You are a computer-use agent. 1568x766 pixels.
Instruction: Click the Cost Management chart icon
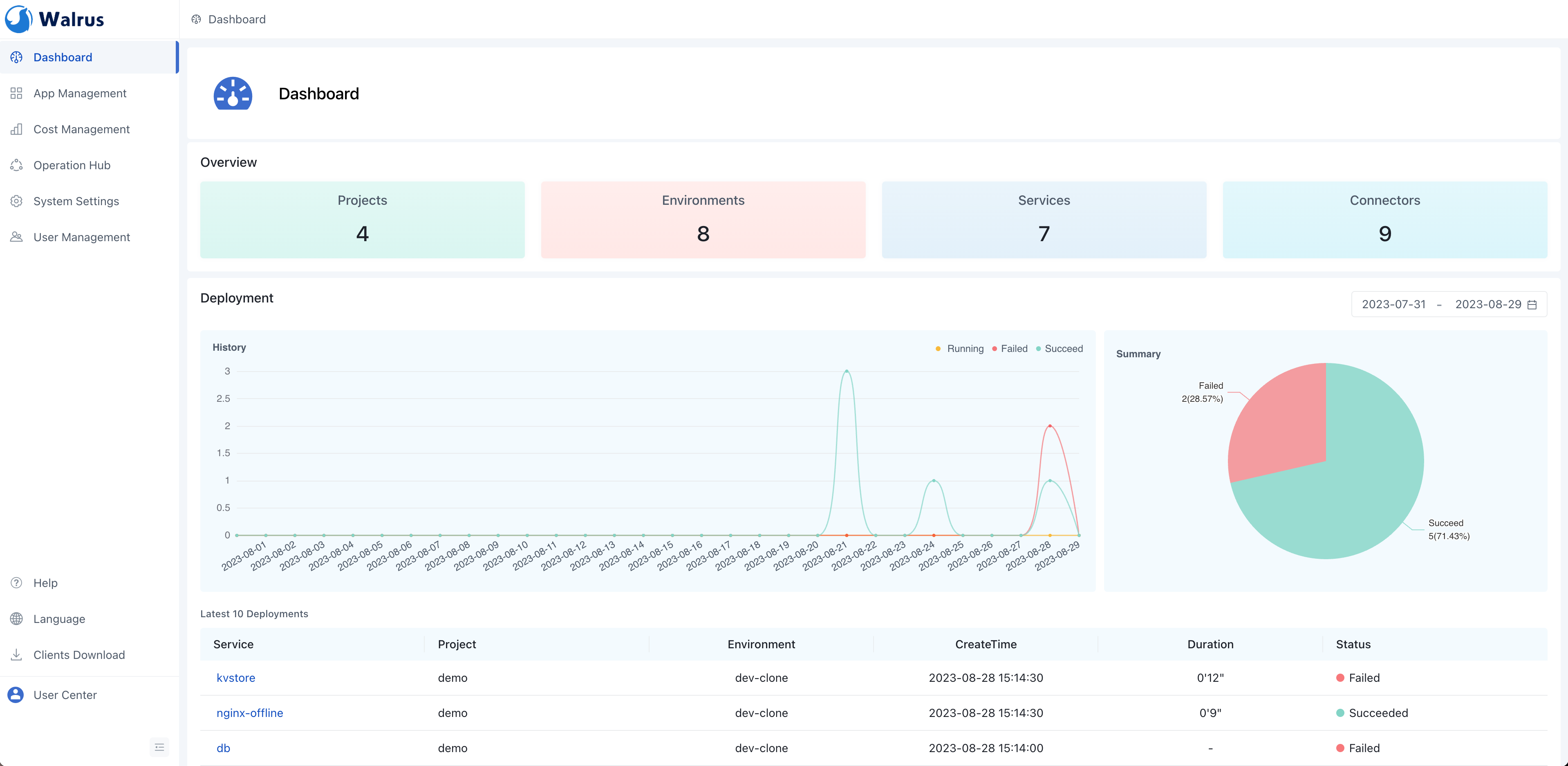16,129
